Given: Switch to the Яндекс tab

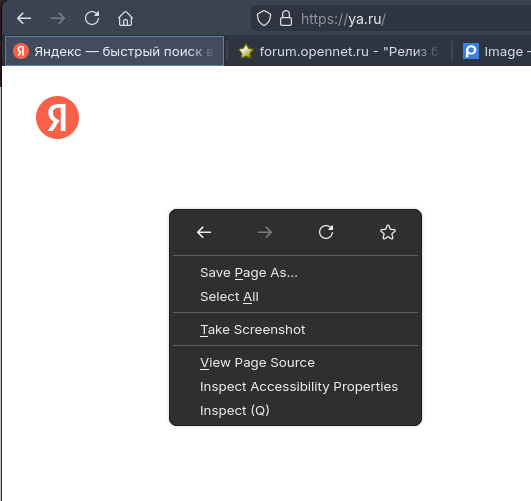Looking at the screenshot, I should point(114,51).
